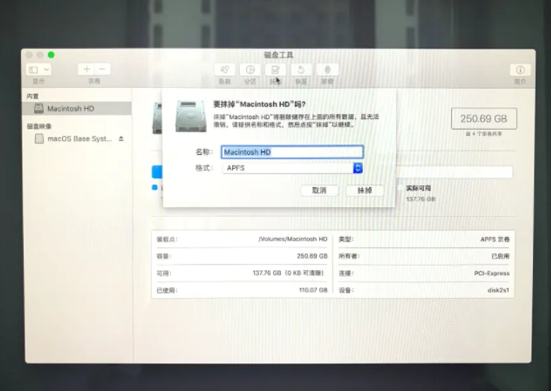The image size is (551, 391).
Task: Click the add volume plus button
Action: (86, 69)
